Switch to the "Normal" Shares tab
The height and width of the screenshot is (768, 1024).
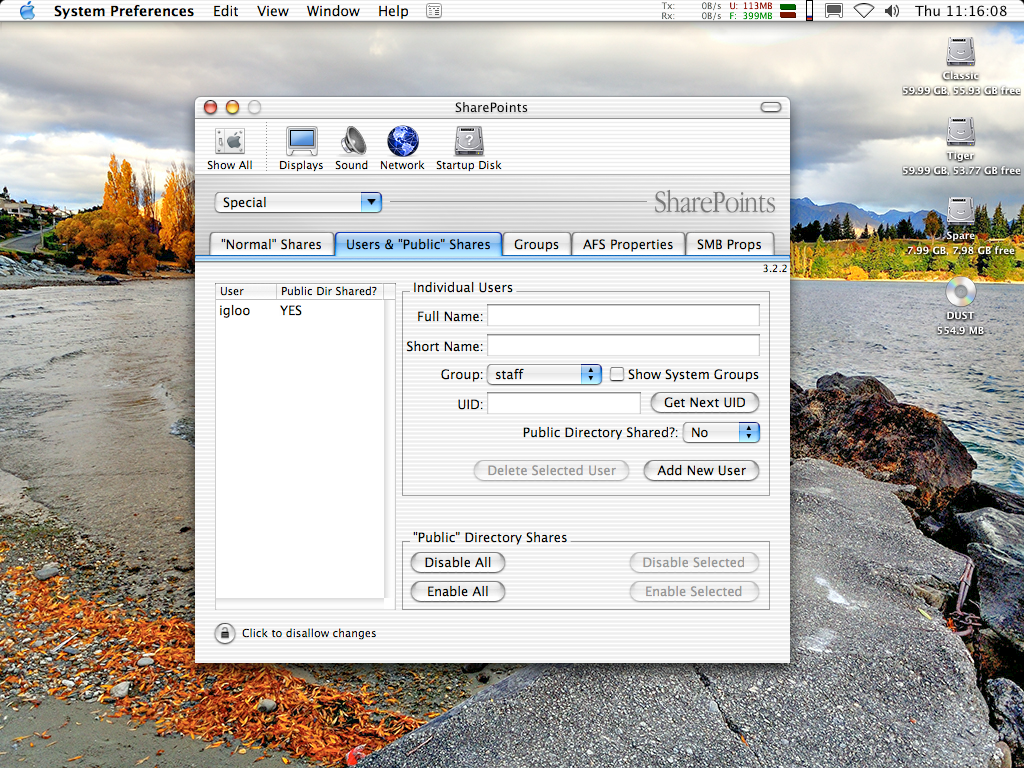[x=271, y=244]
